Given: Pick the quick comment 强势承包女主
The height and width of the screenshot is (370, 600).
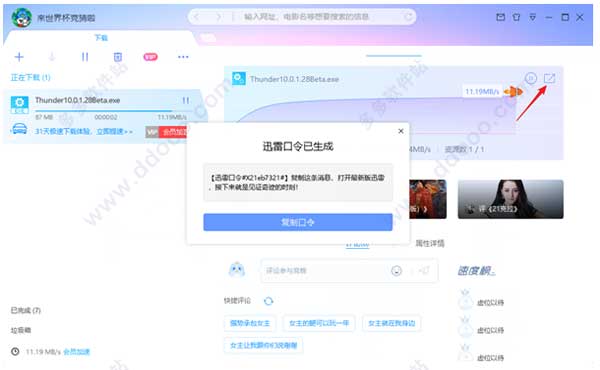Looking at the screenshot, I should [x=250, y=323].
